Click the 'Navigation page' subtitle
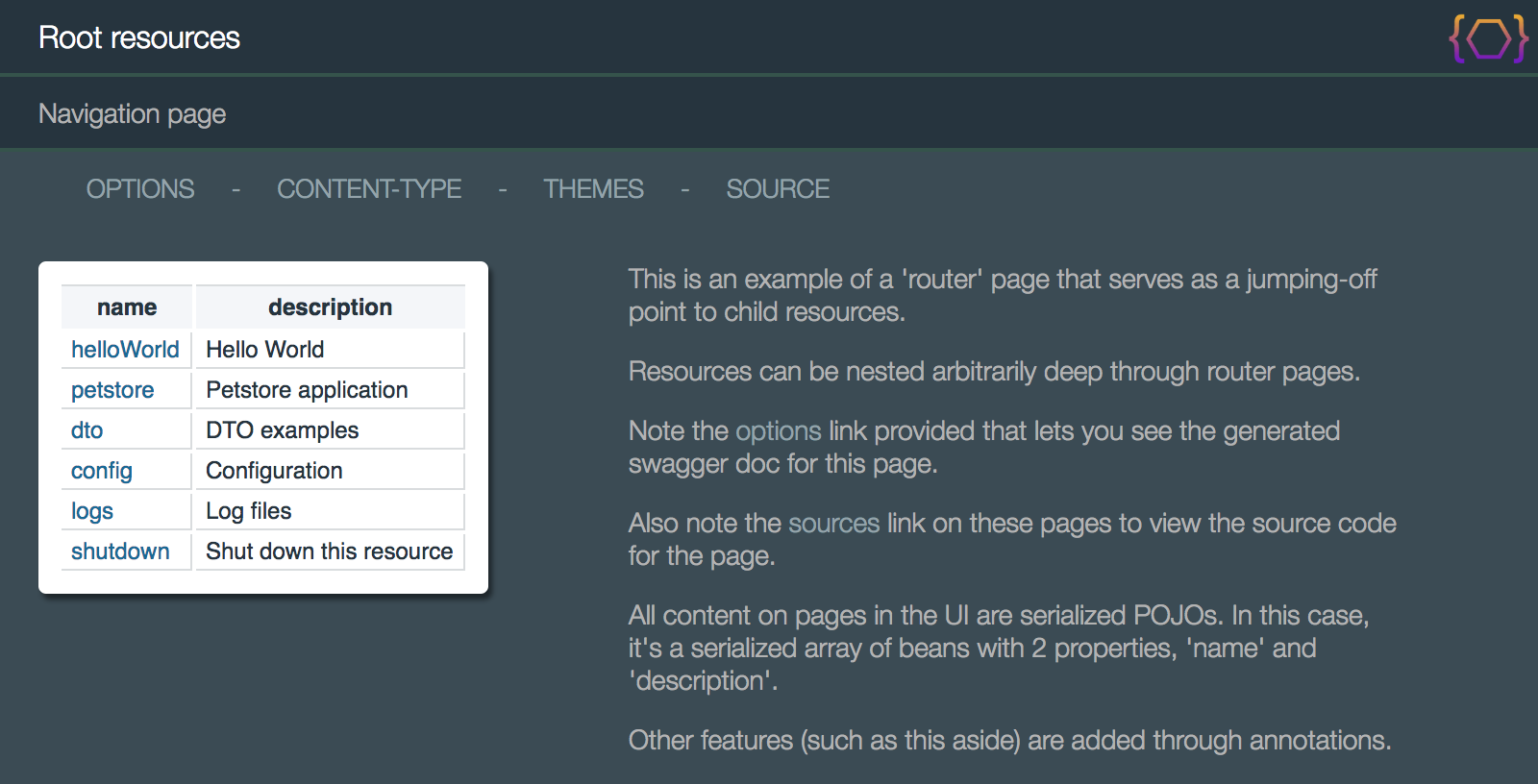This screenshot has height=784, width=1538. [x=133, y=114]
